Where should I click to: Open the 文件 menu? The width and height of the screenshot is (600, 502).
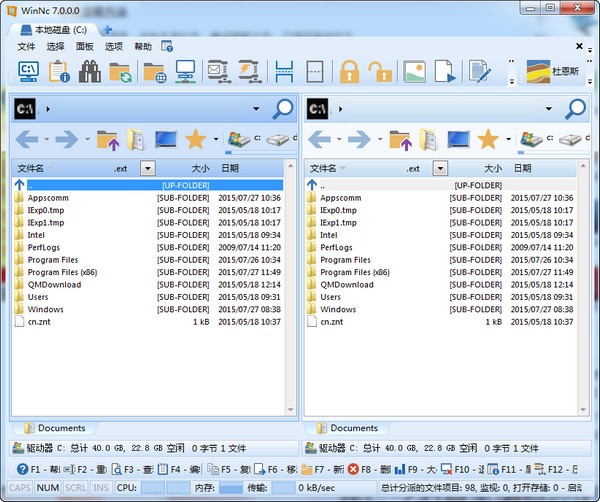[26, 46]
